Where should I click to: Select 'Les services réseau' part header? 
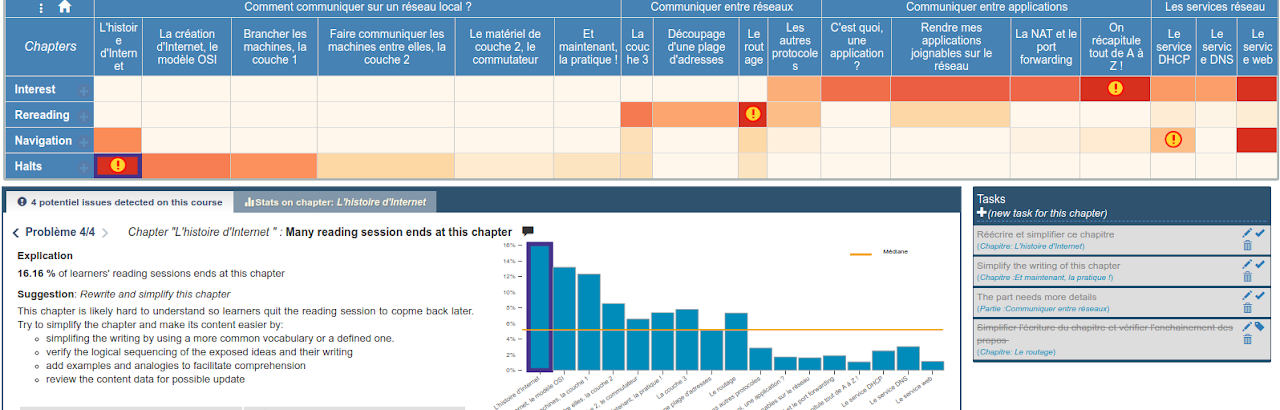pos(1214,7)
